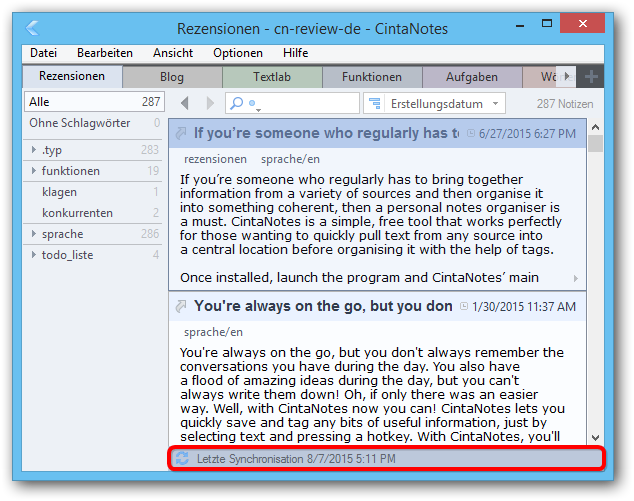The height and width of the screenshot is (501, 634).
Task: Select note titled 'You're always on the go'
Action: (323, 306)
